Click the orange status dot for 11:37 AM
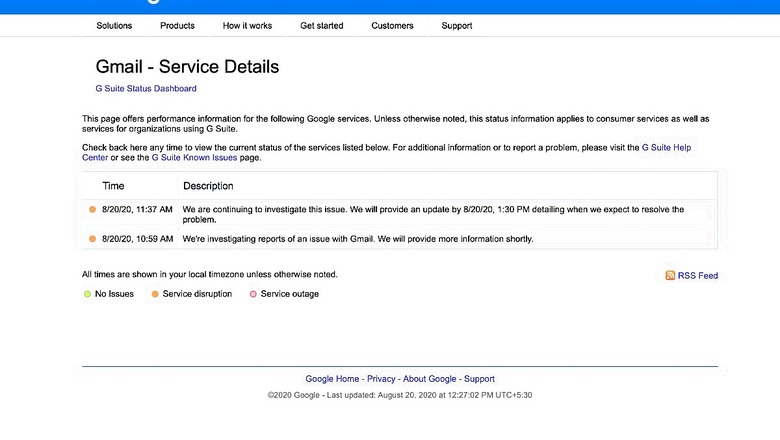Image resolution: width=780 pixels, height=440 pixels. (x=92, y=209)
